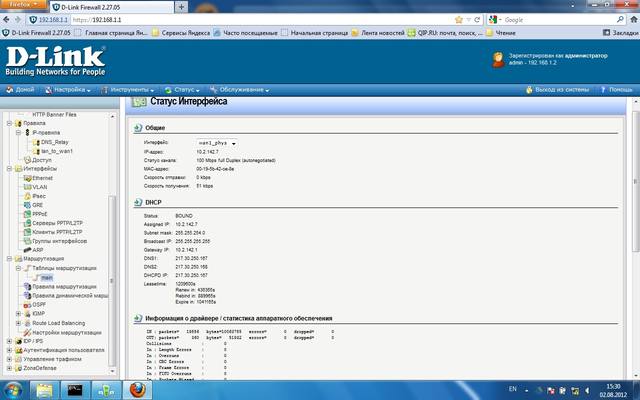
Task: Open a new browser tab
Action: 181,7
